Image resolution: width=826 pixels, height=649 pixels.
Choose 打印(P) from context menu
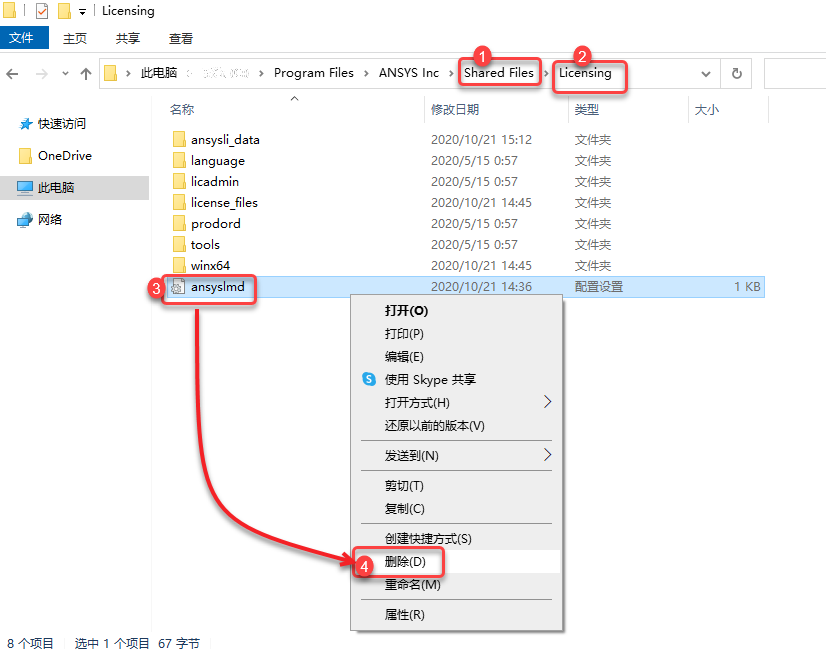coord(456,333)
